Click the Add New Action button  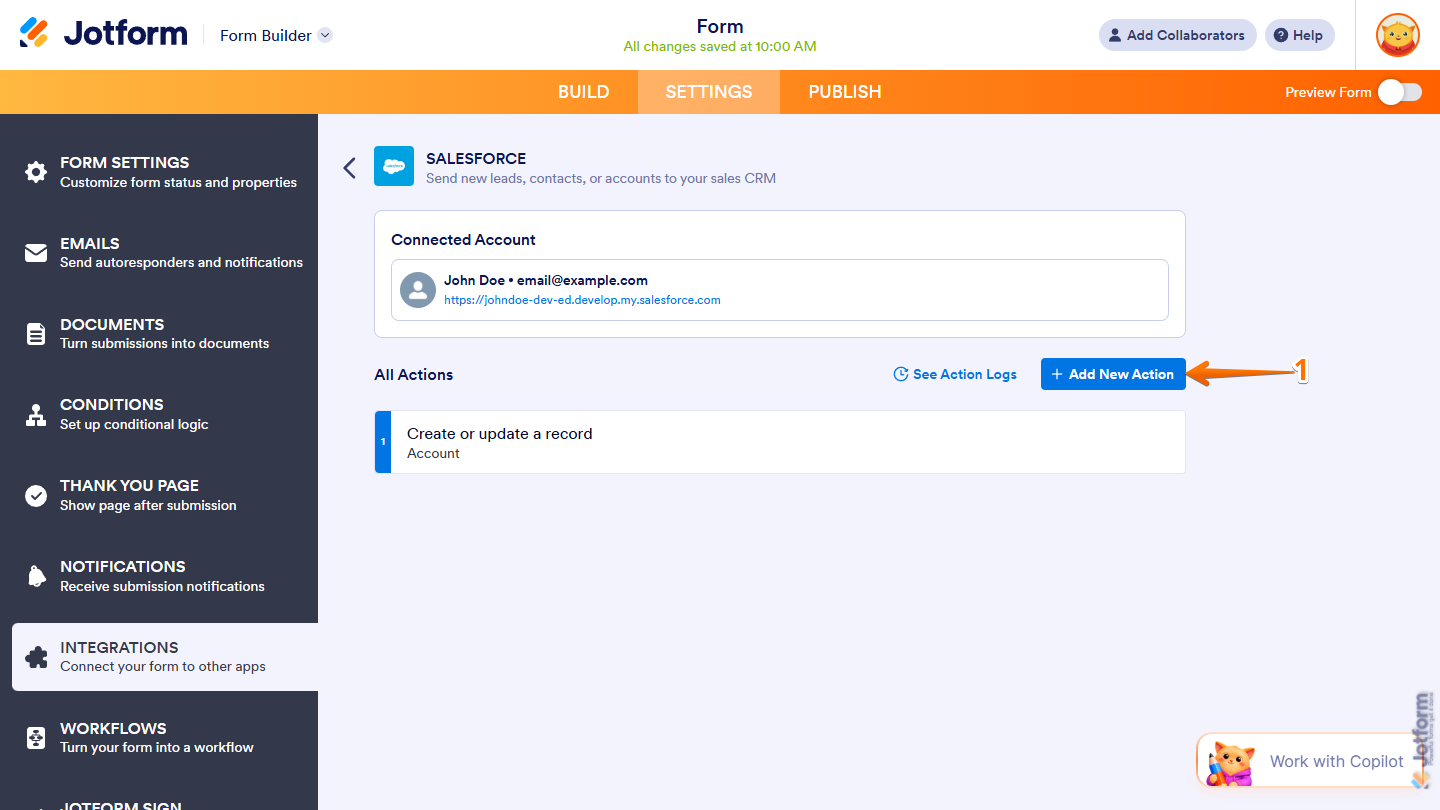1113,373
